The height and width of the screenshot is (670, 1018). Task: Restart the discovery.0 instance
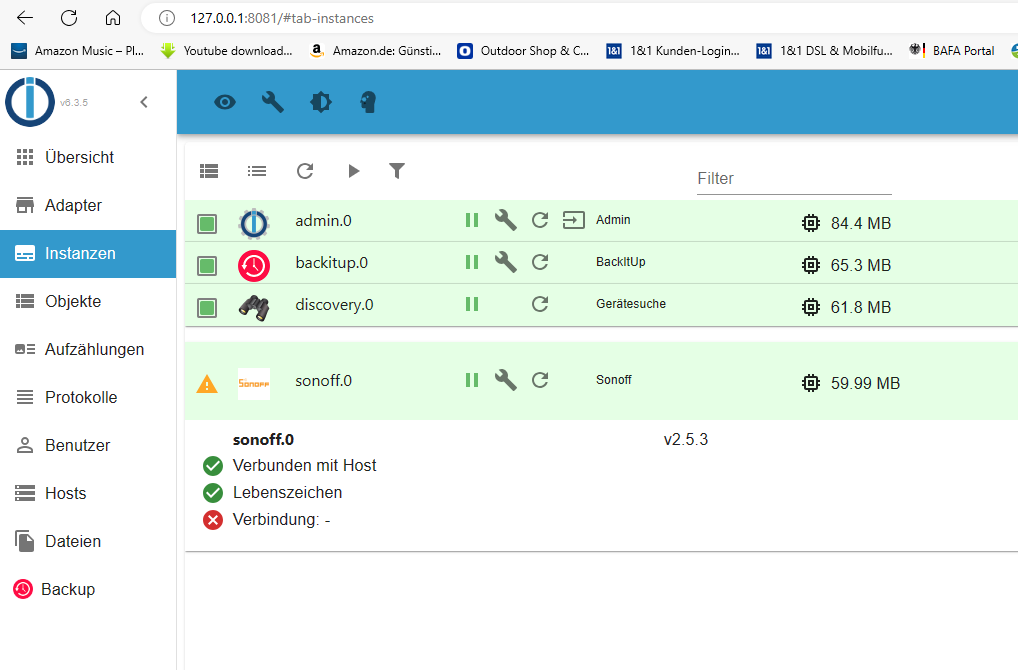540,304
